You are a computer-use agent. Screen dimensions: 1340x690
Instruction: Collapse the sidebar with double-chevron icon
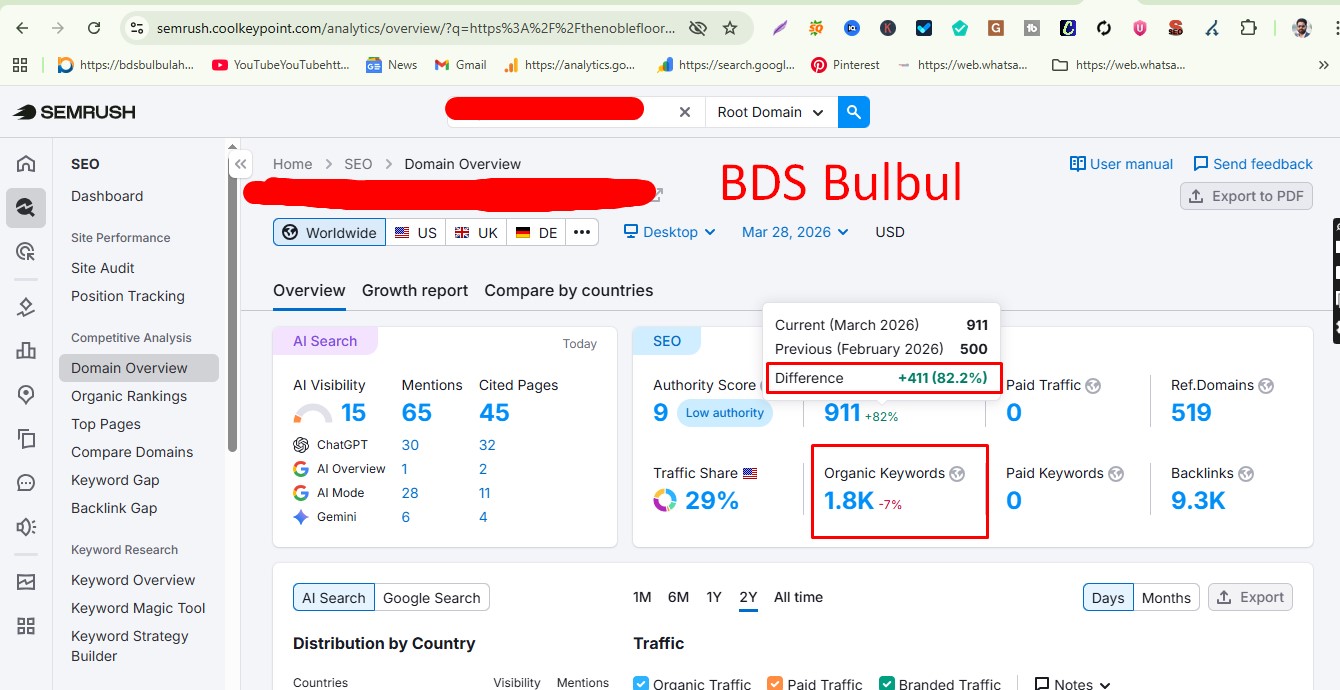coord(240,165)
